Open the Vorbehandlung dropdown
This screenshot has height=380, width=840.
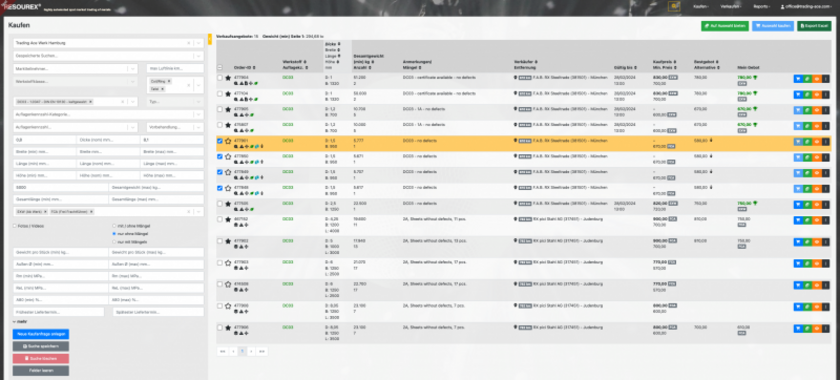(x=199, y=128)
